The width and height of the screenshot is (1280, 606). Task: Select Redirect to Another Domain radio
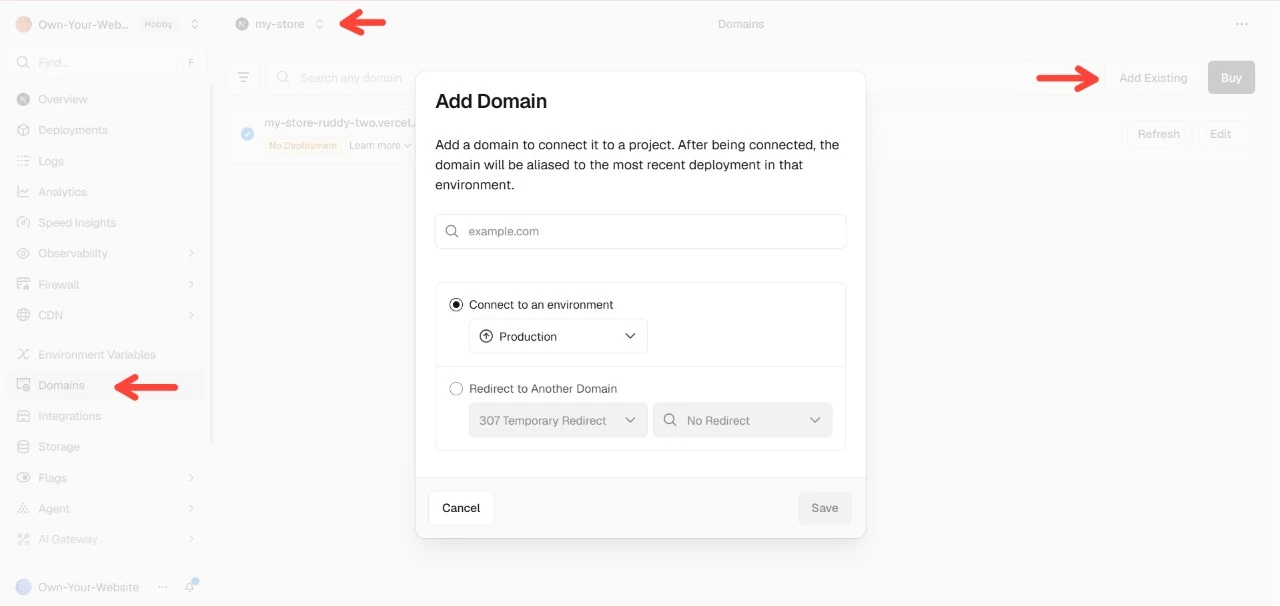(x=456, y=389)
